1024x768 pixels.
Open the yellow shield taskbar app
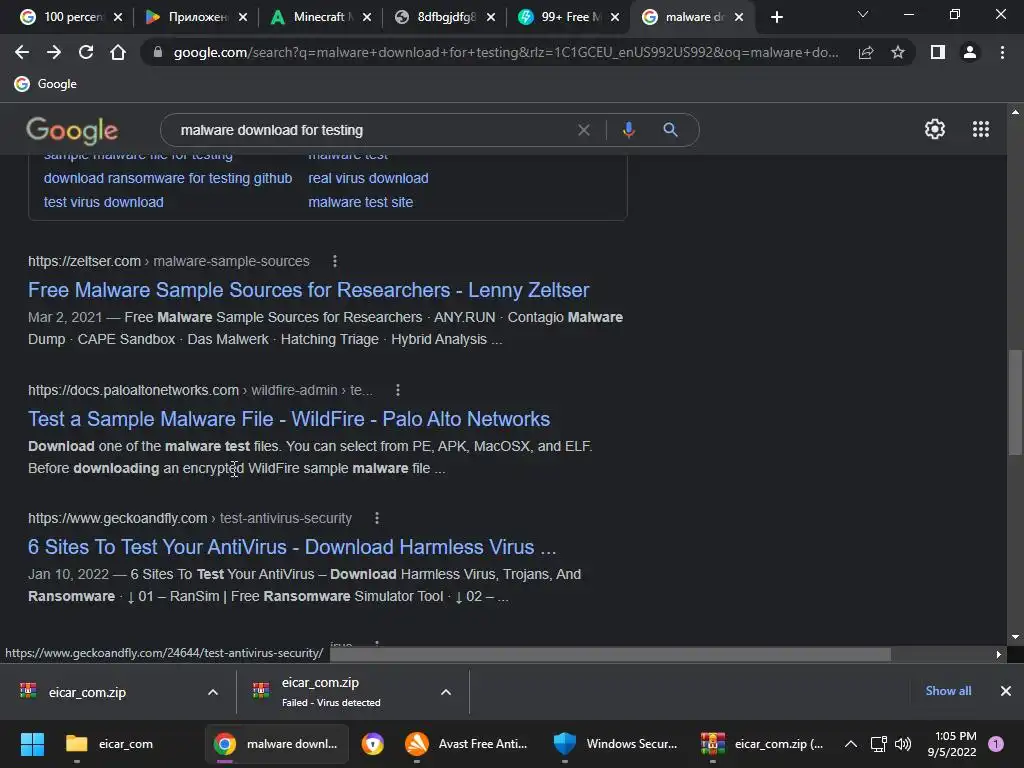(x=373, y=744)
